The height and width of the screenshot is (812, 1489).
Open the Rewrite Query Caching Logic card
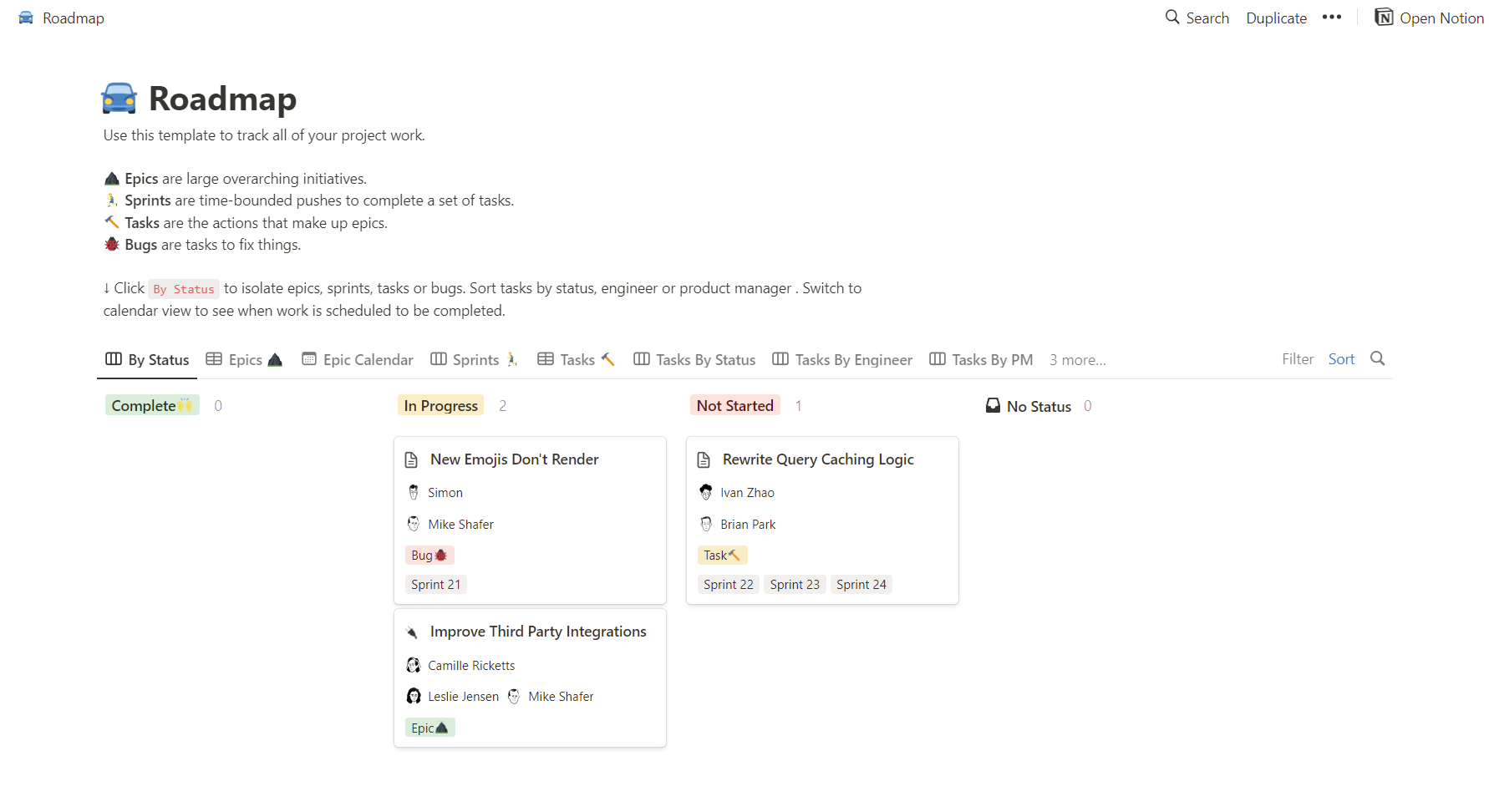[818, 459]
